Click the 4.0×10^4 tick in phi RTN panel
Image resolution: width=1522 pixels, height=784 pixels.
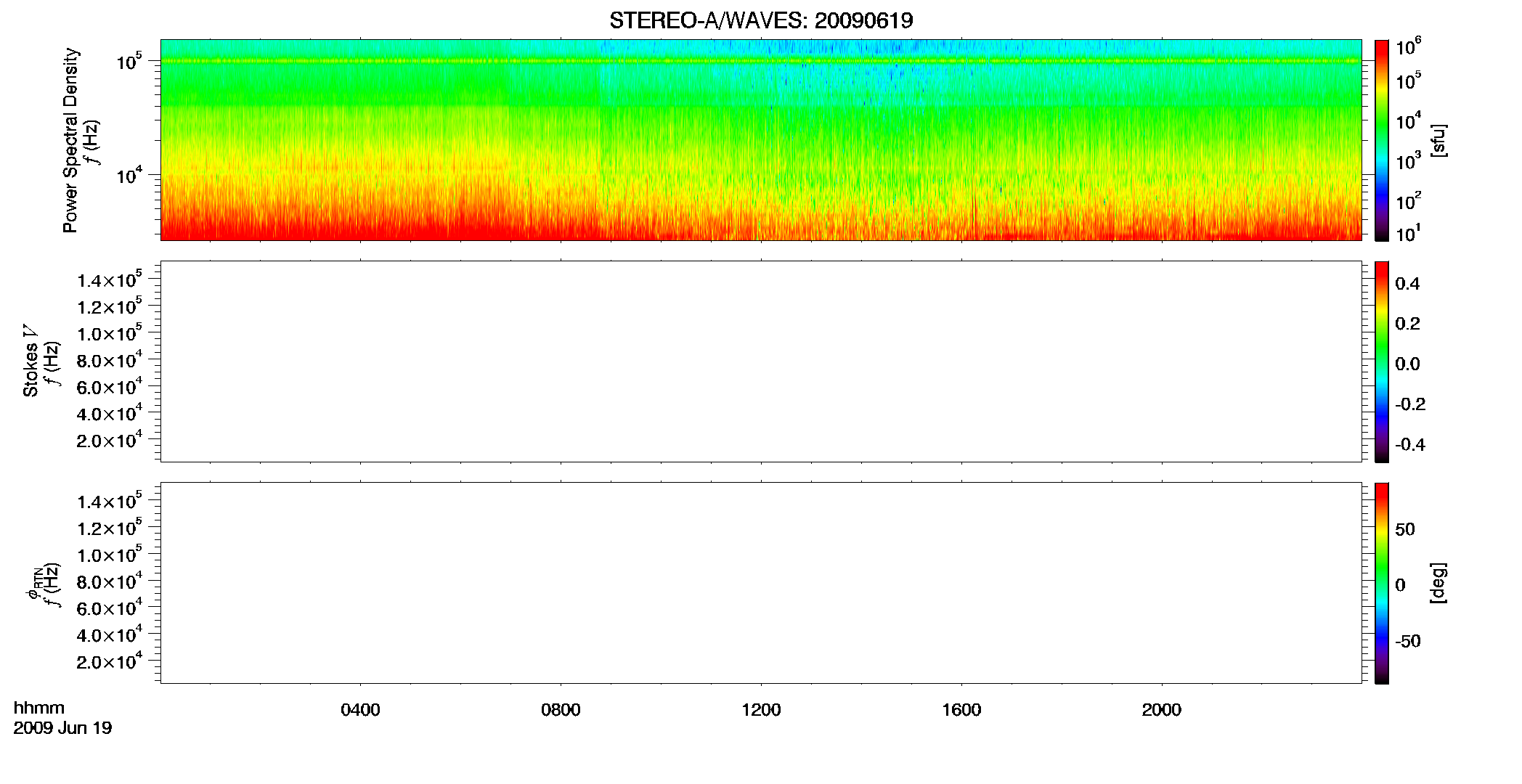coord(110,634)
